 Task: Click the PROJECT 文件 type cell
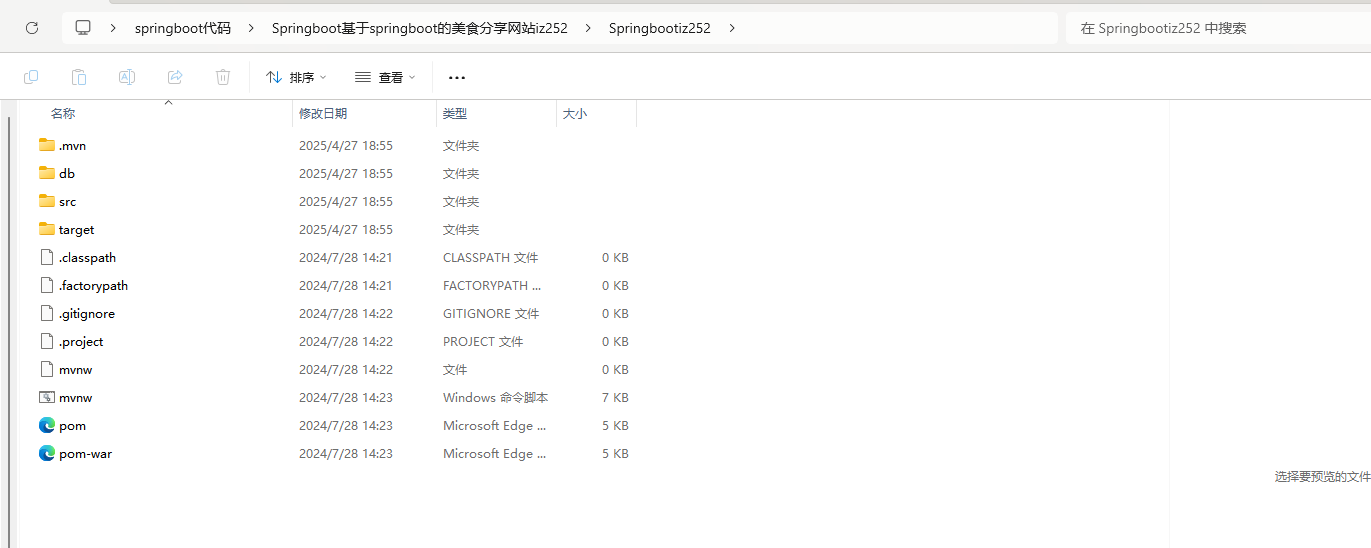pyautogui.click(x=483, y=342)
